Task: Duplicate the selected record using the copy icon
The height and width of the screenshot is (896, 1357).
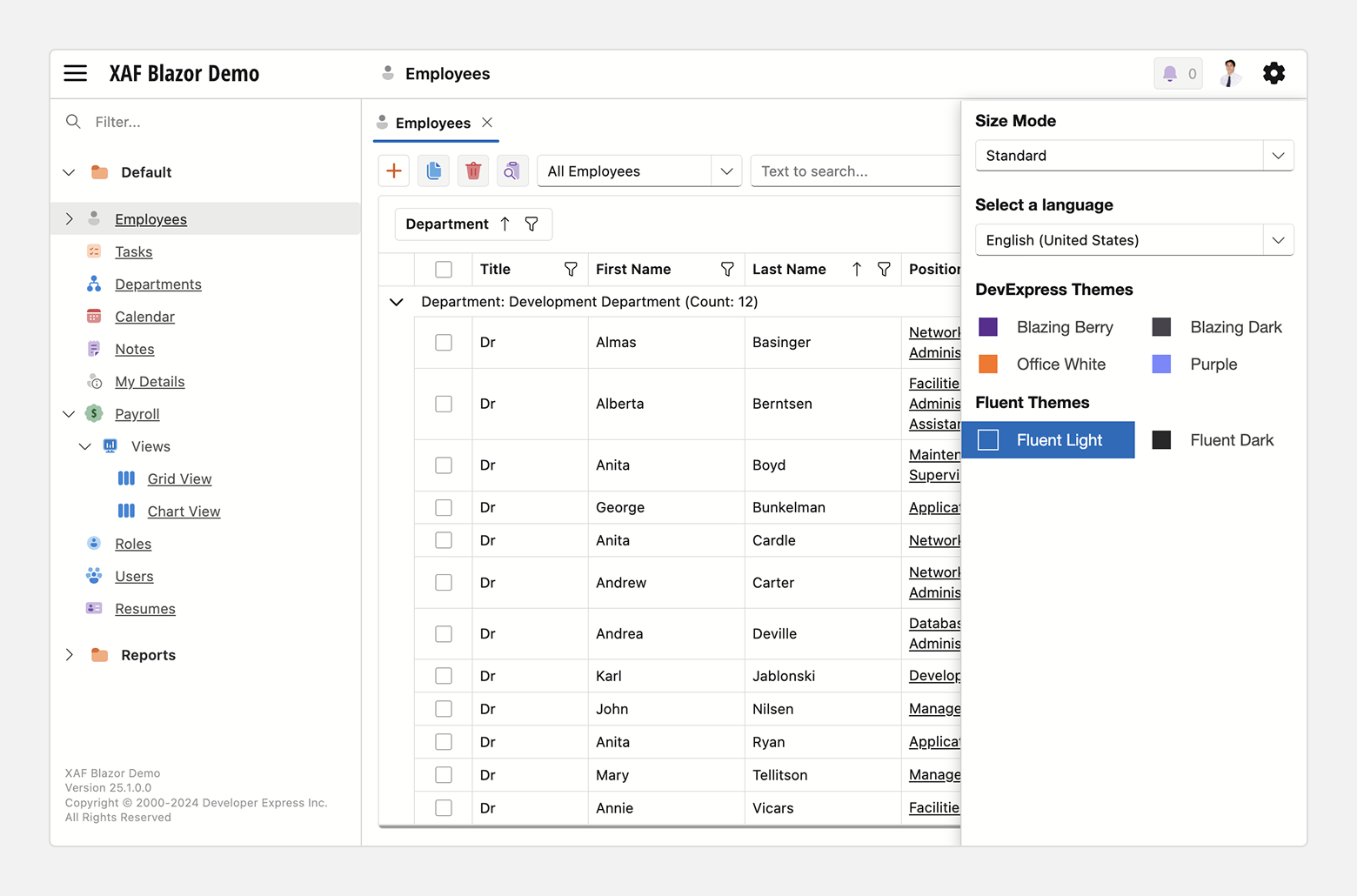Action: click(433, 171)
